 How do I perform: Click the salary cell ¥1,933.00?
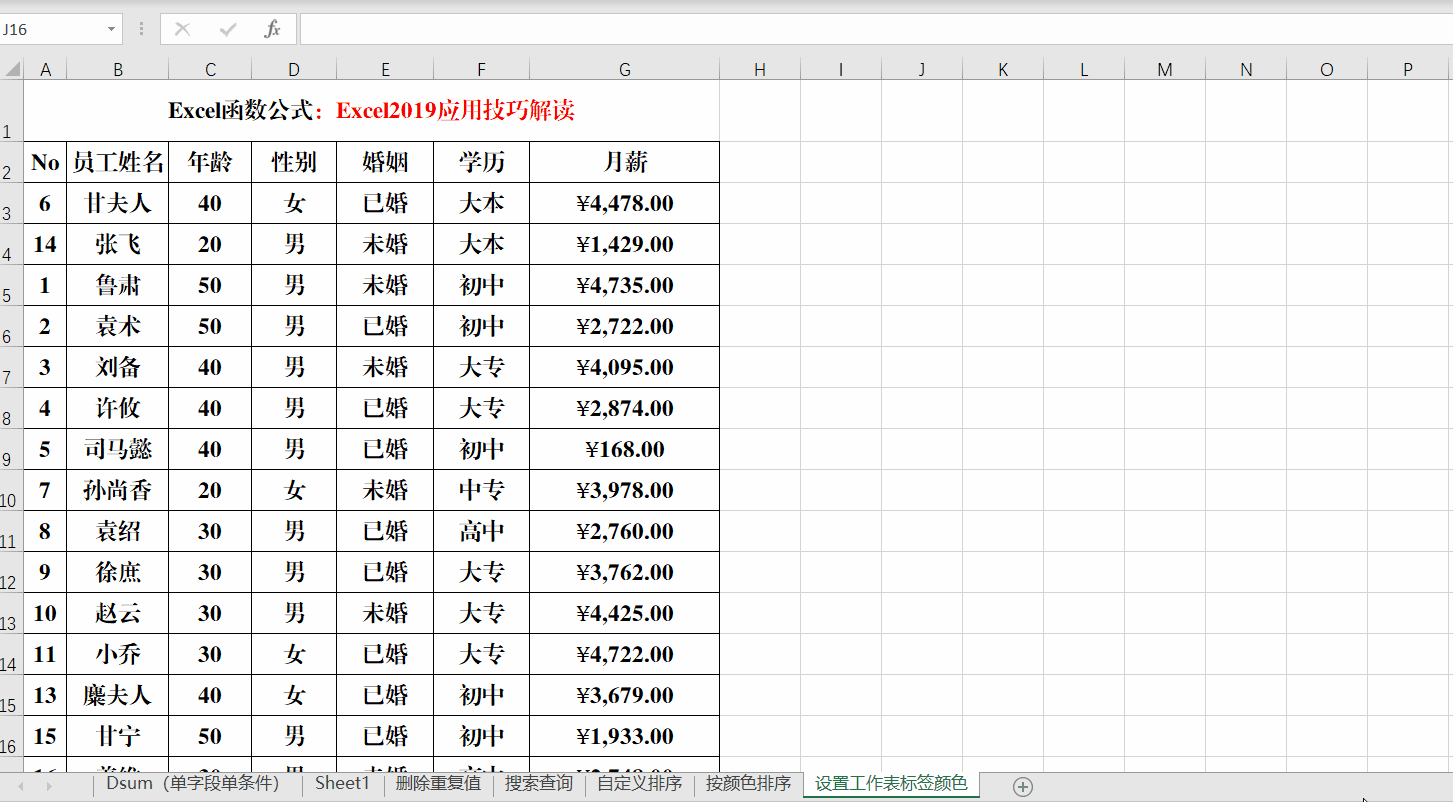point(625,736)
